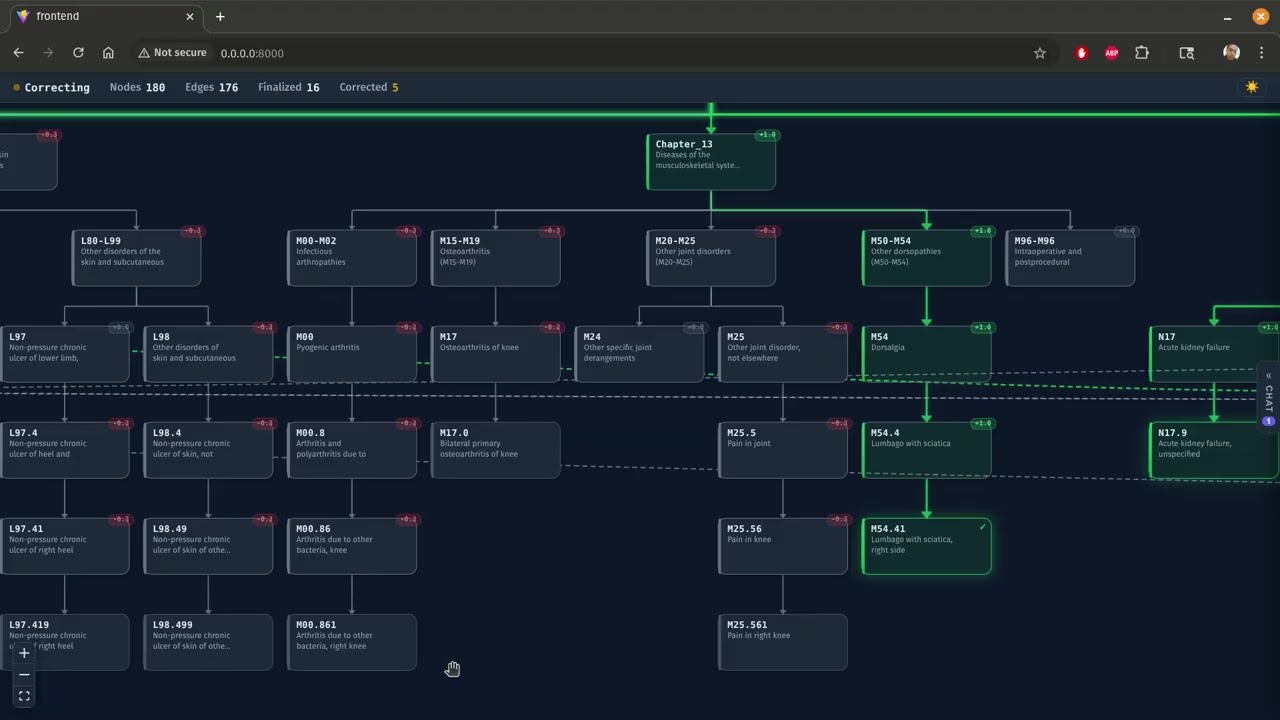This screenshot has height=720, width=1280.
Task: Select the M17 Osteoarthritis of knee node
Action: pyautogui.click(x=496, y=354)
